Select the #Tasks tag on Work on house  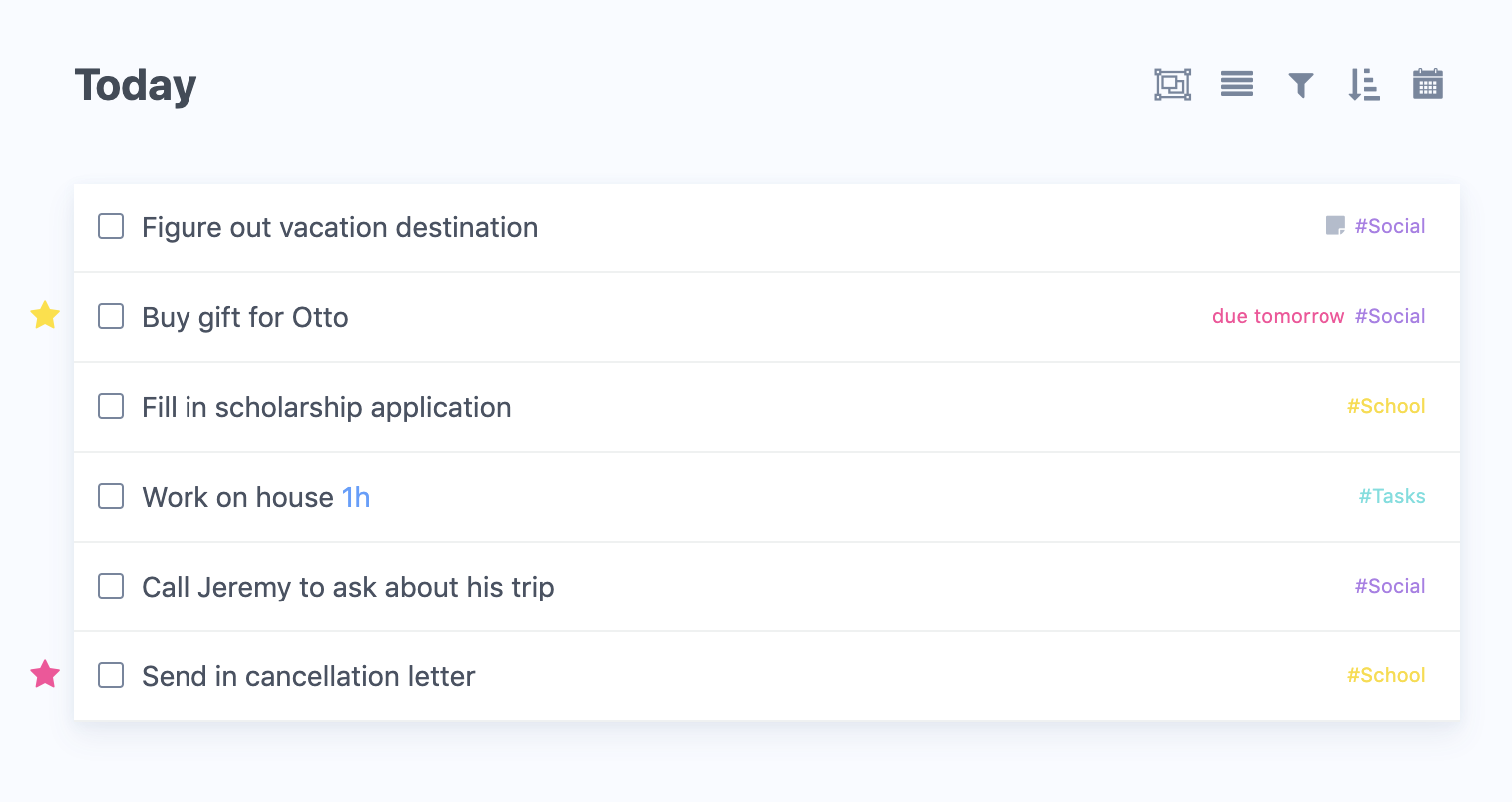pos(1392,496)
